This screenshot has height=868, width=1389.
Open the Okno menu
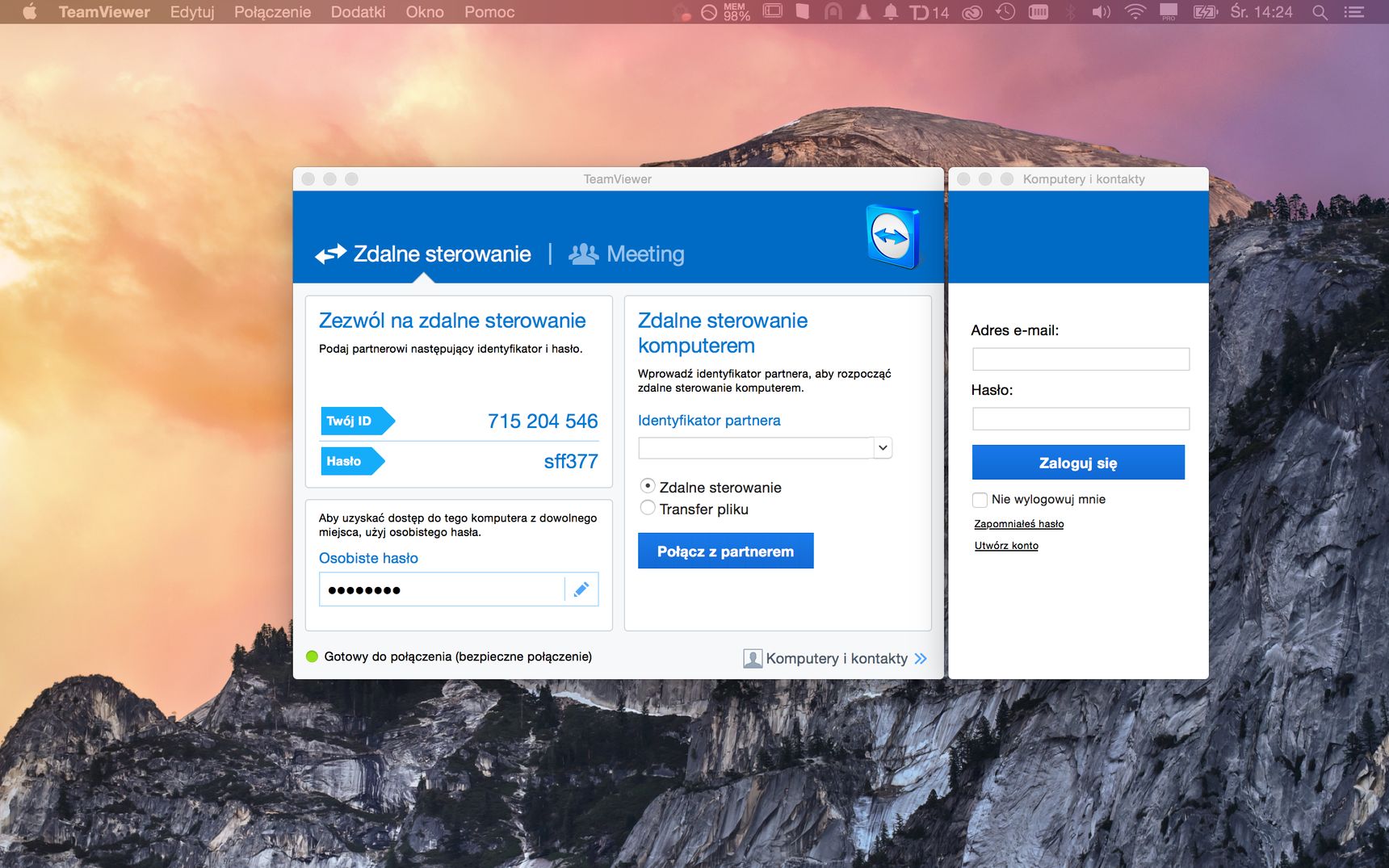click(x=425, y=12)
